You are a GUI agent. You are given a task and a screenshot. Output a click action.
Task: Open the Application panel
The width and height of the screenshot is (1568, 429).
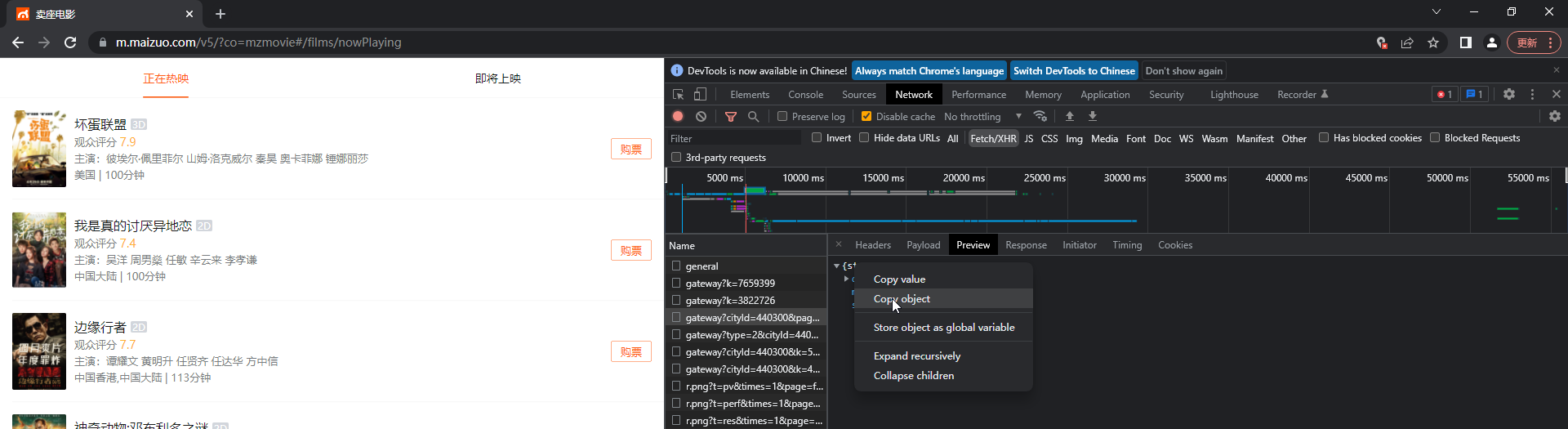(1105, 95)
